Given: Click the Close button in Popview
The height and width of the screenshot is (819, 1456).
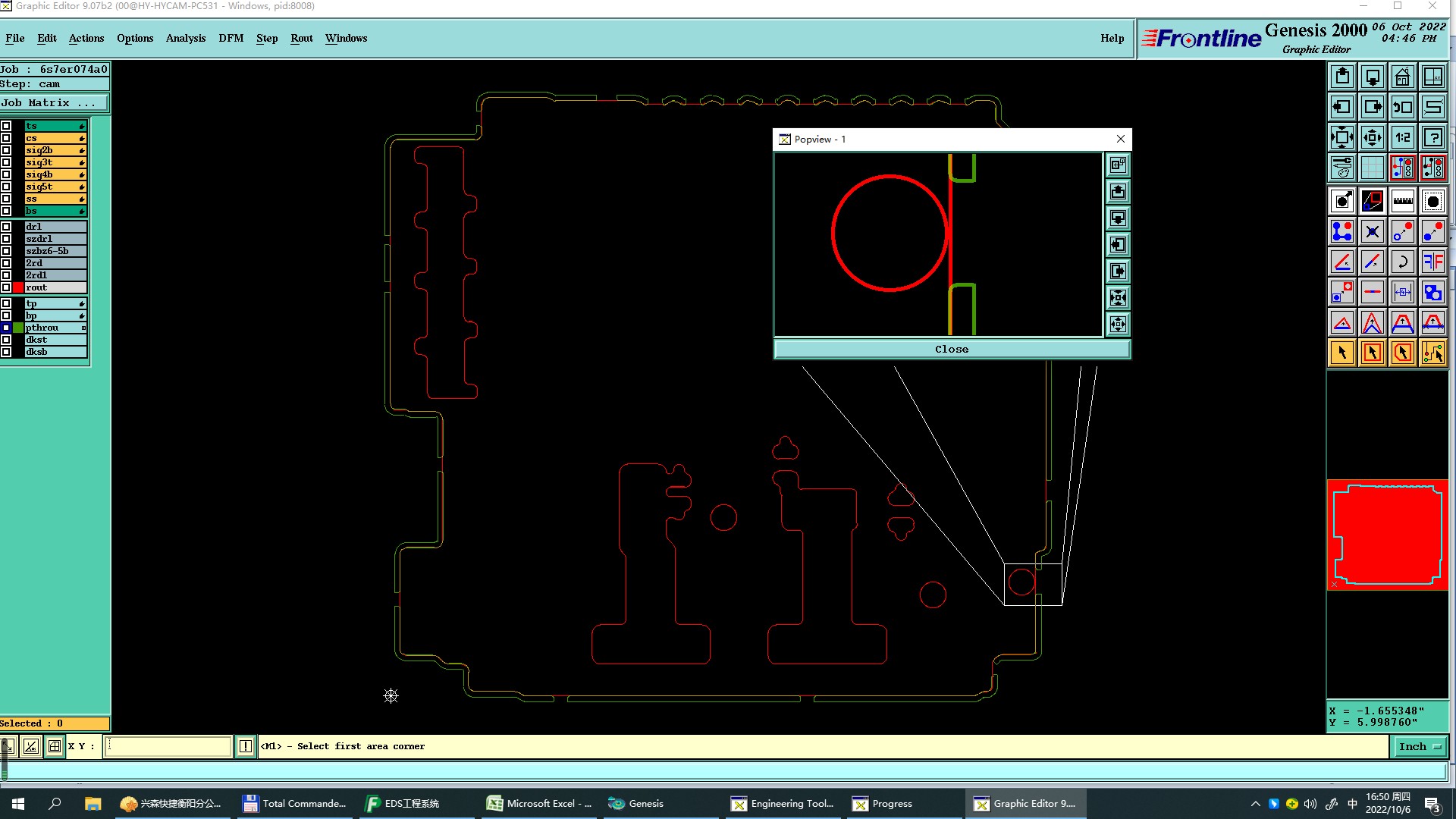Looking at the screenshot, I should (951, 349).
